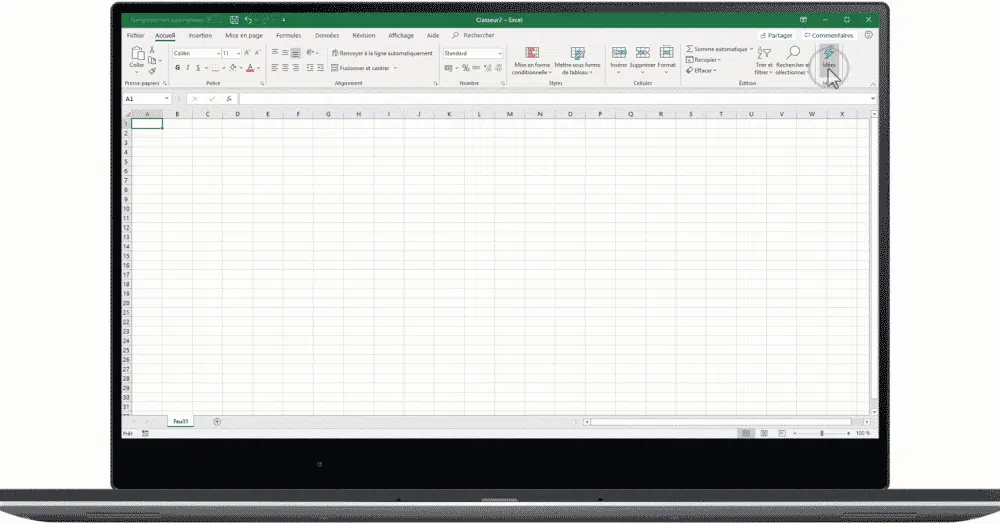
Task: Click the format painter brush icon
Action: pos(152,71)
